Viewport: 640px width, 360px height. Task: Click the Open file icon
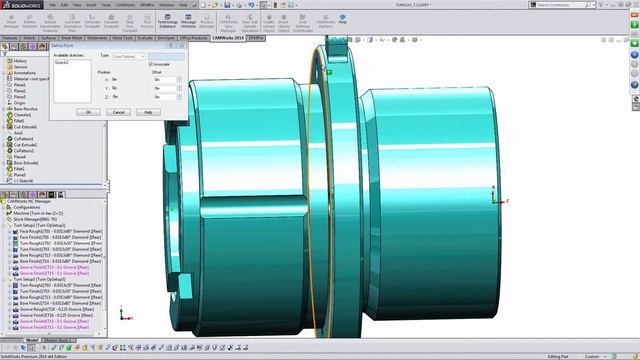tap(215, 5)
